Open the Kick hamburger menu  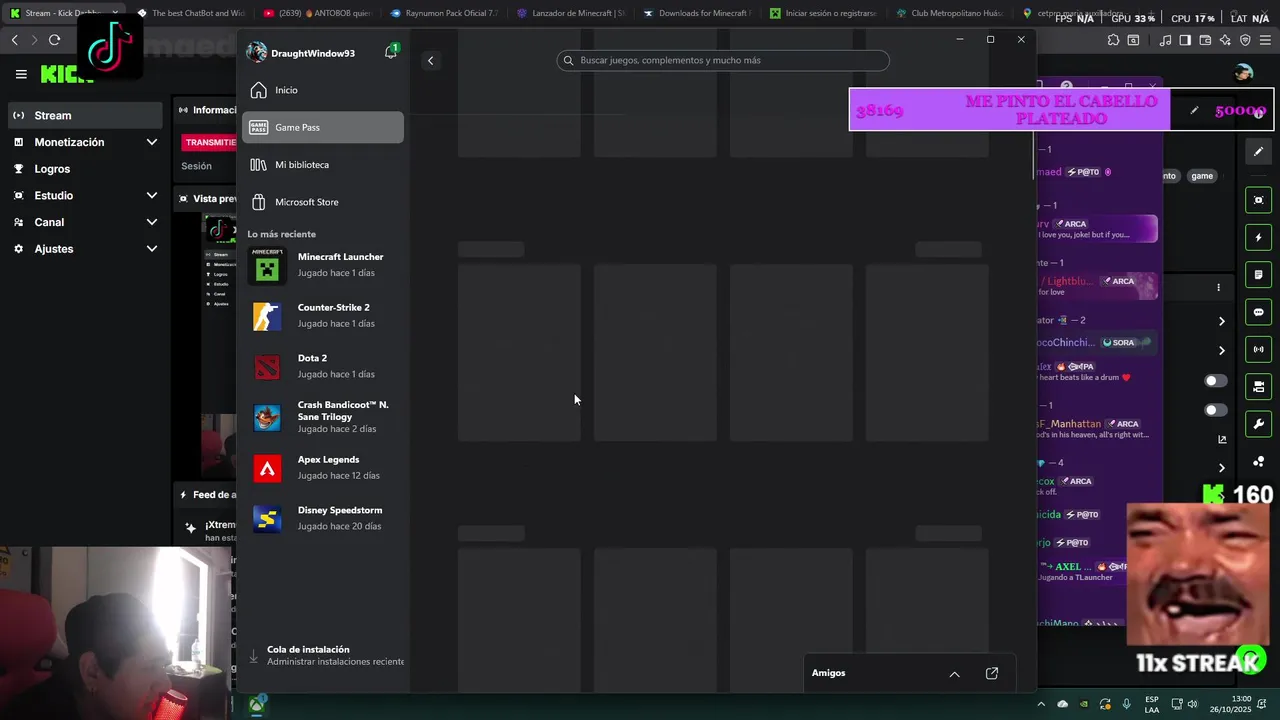click(21, 74)
